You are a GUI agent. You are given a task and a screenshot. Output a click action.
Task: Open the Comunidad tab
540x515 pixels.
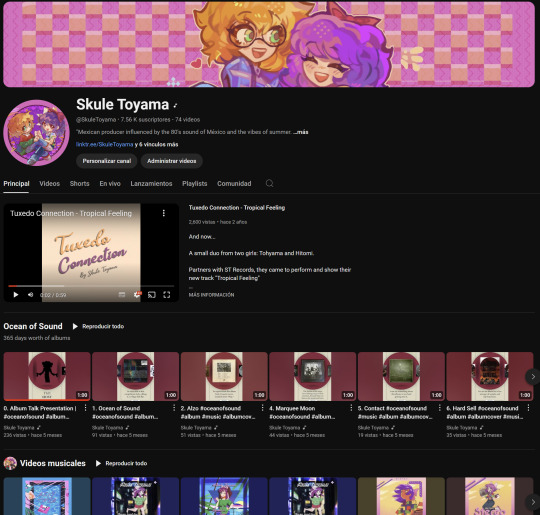tap(234, 184)
